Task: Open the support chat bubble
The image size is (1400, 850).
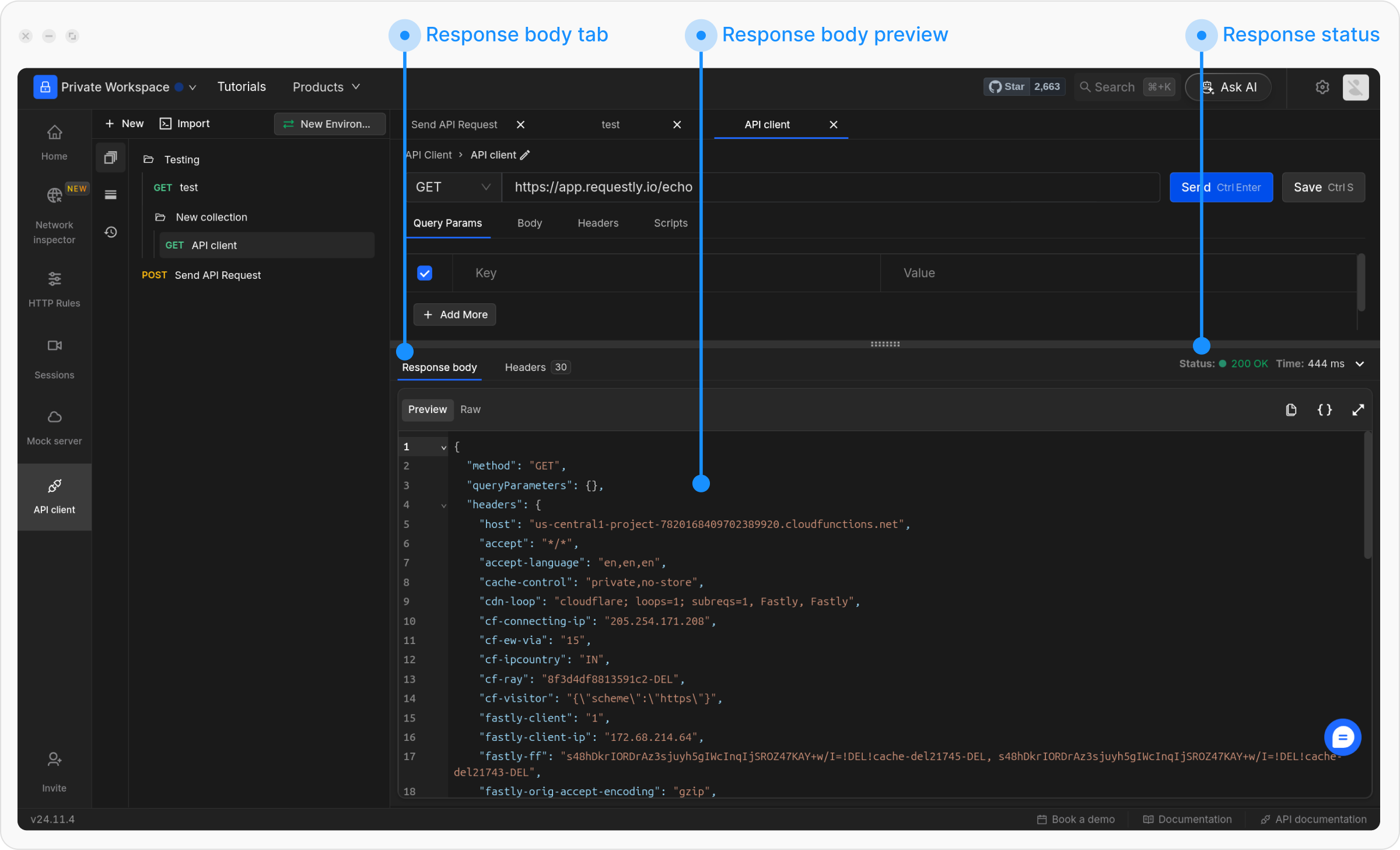Action: pos(1342,737)
